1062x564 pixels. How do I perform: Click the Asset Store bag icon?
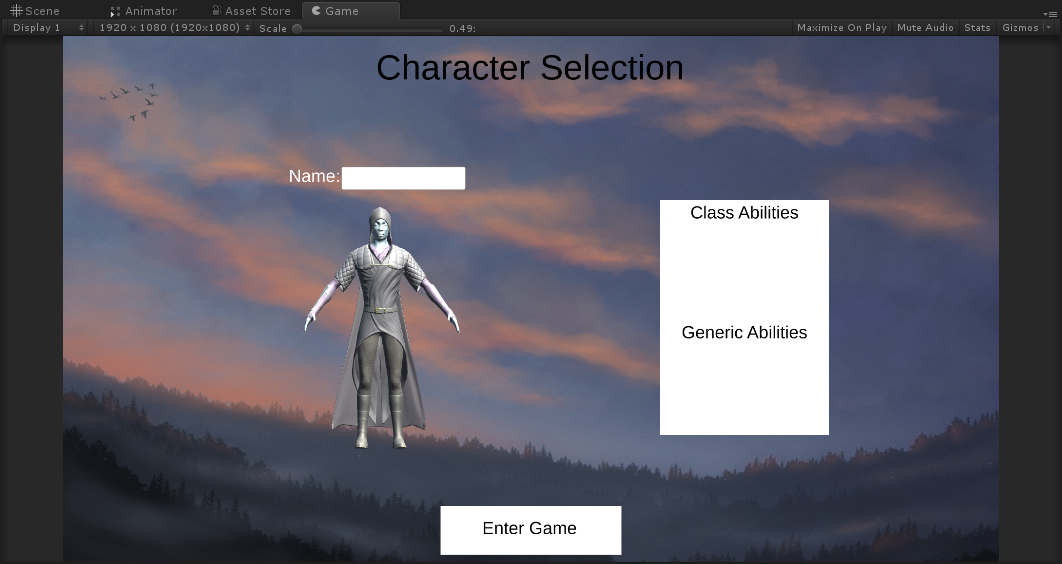pyautogui.click(x=216, y=11)
